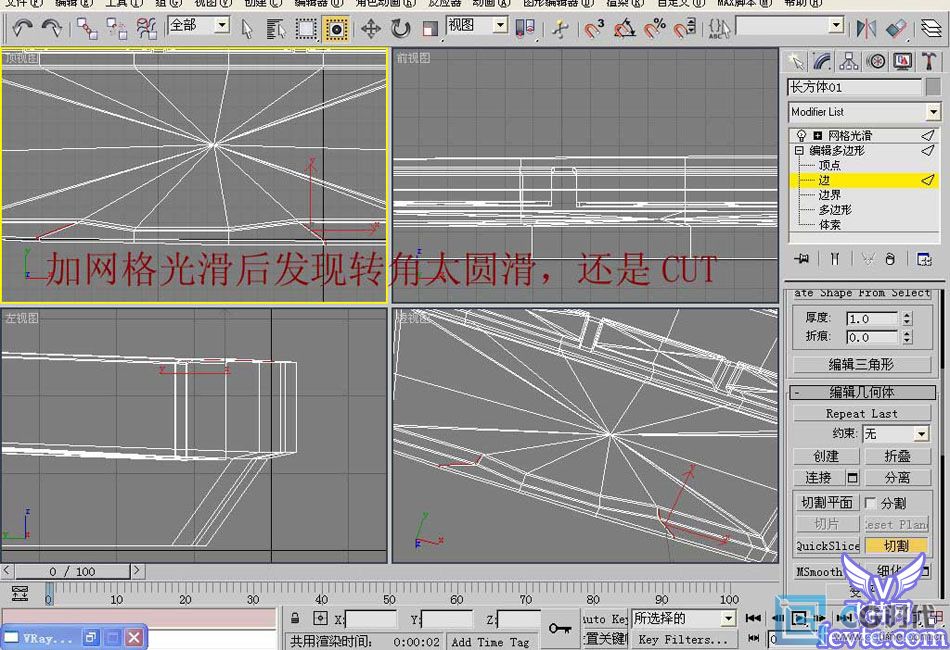950x650 pixels.
Task: Check the 分割 checkbox
Action: tap(871, 503)
